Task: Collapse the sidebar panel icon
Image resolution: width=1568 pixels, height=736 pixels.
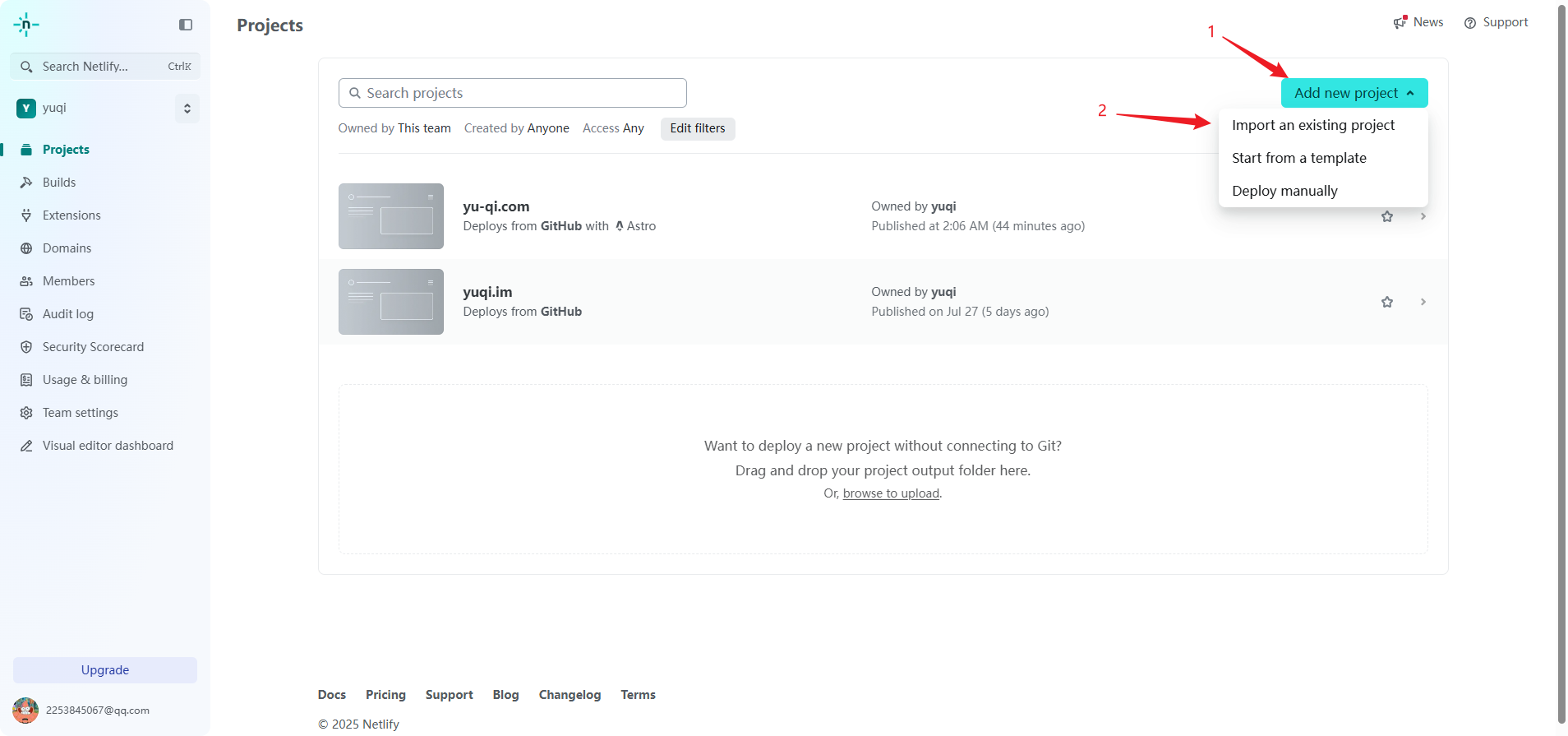Action: coord(186,25)
